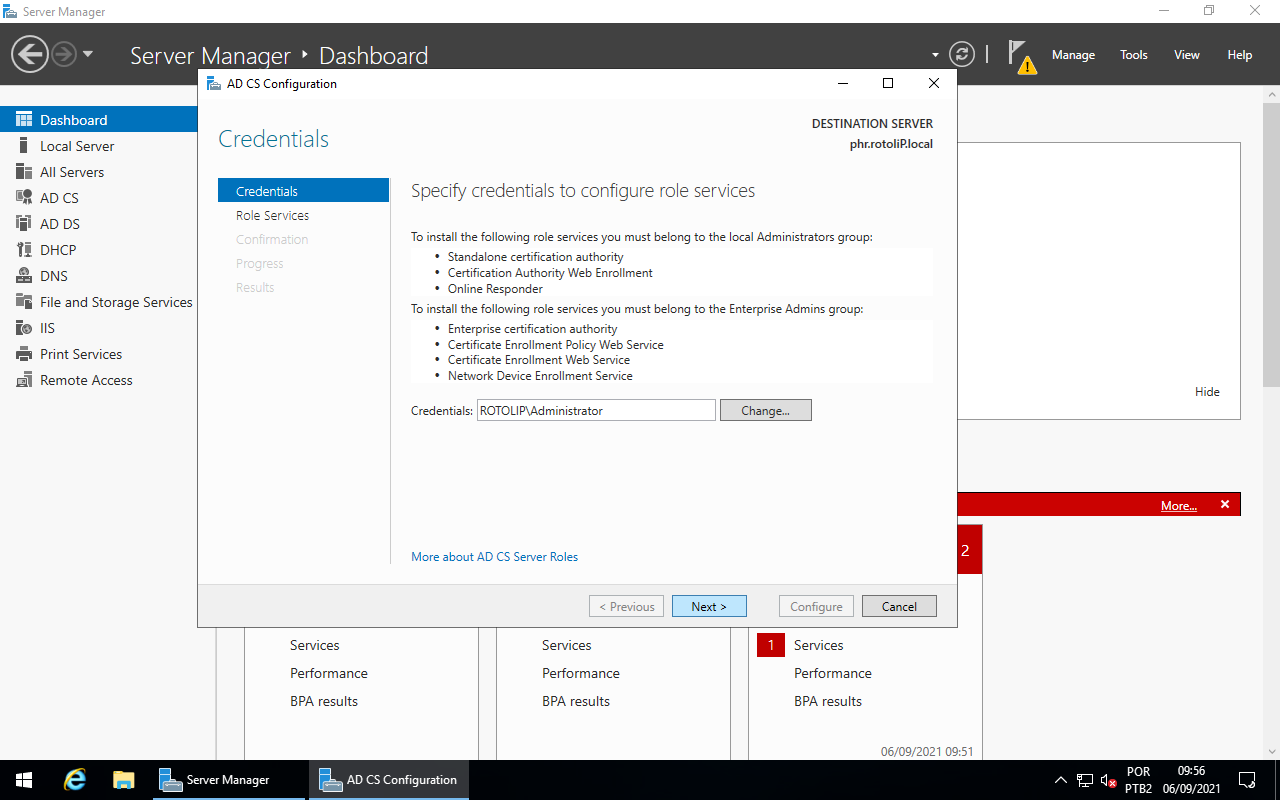Viewport: 1280px width, 800px height.
Task: Open the Tools menu
Action: (1133, 55)
